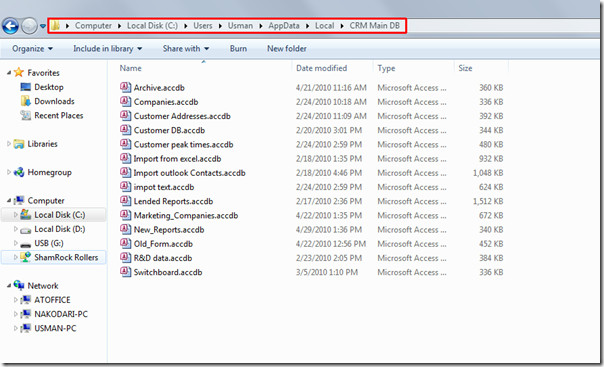Click the Customer DB.accdb file icon

click(125, 130)
